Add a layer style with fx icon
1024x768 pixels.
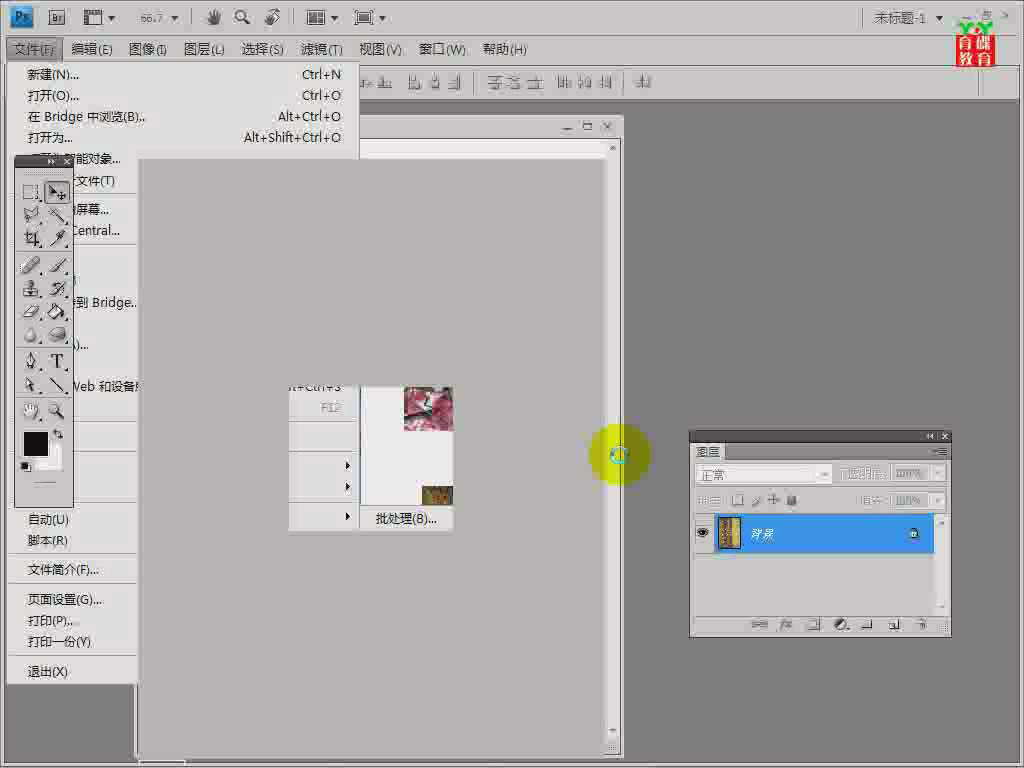785,625
